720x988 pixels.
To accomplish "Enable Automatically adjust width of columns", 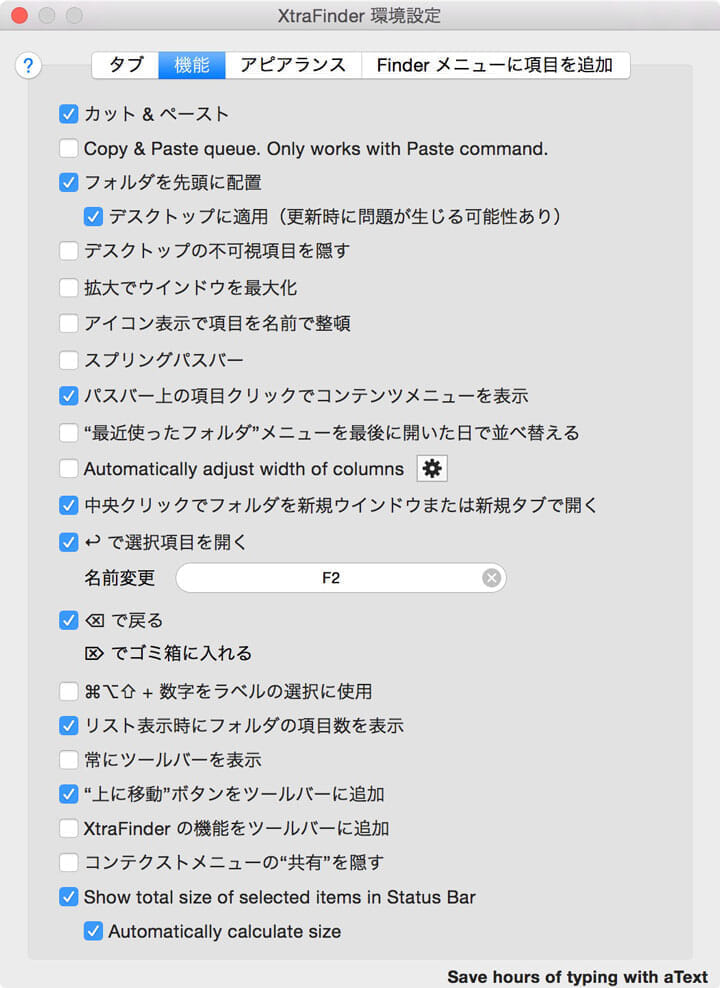I will click(68, 468).
